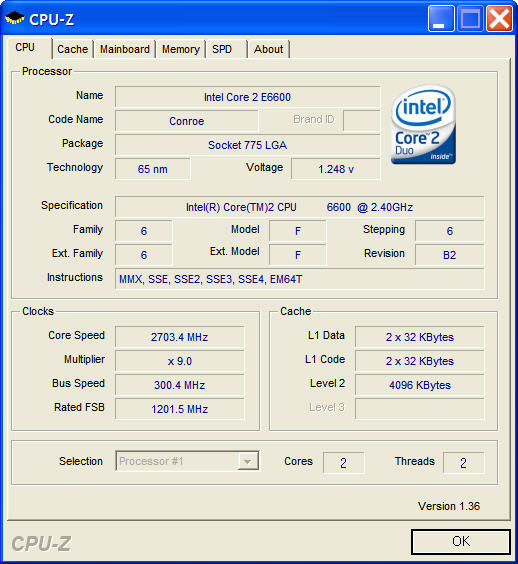Click the Processor #1 selection combo box
Image resolution: width=518 pixels, height=564 pixels.
click(187, 461)
